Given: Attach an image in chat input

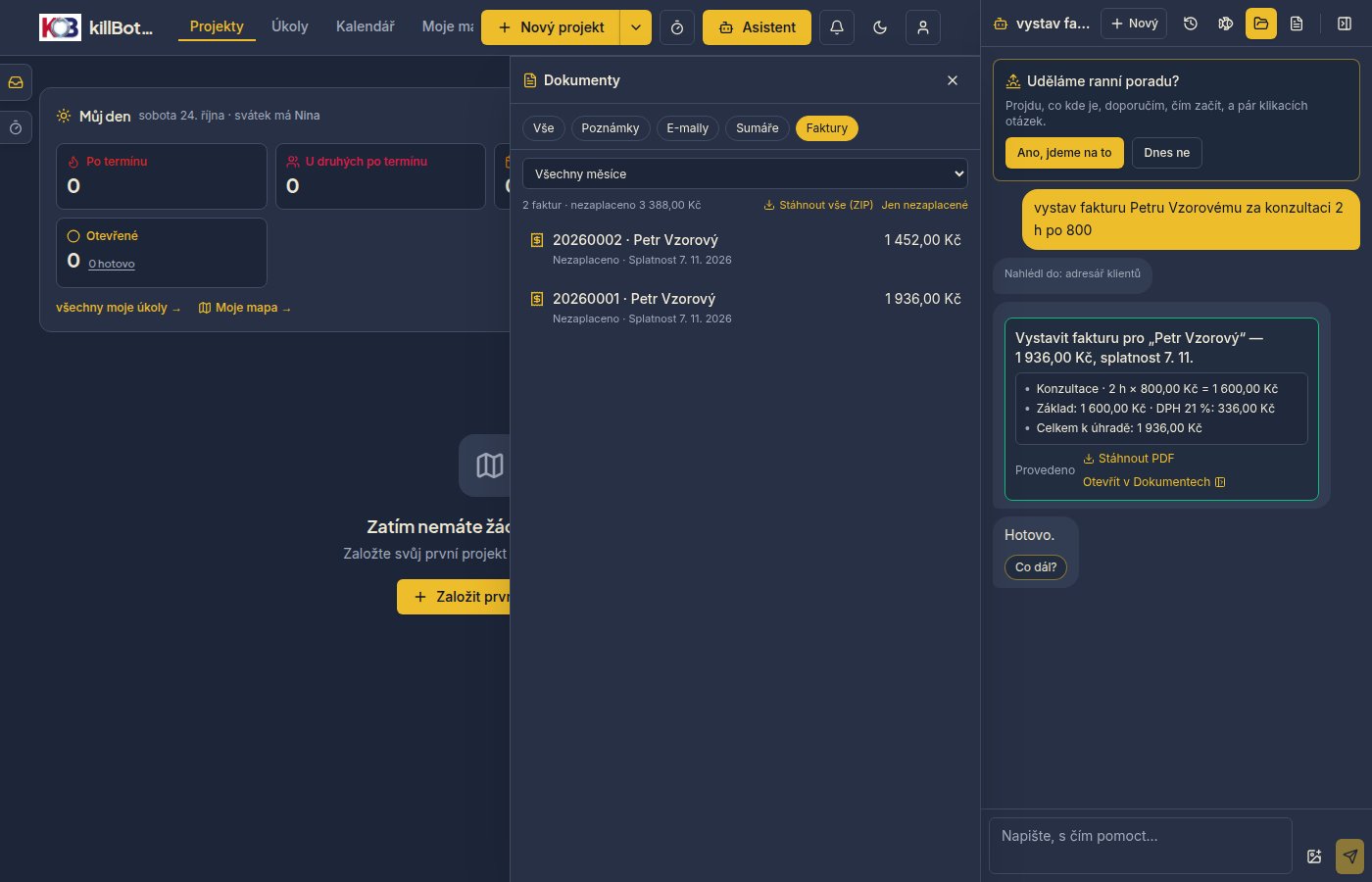Looking at the screenshot, I should (1315, 857).
